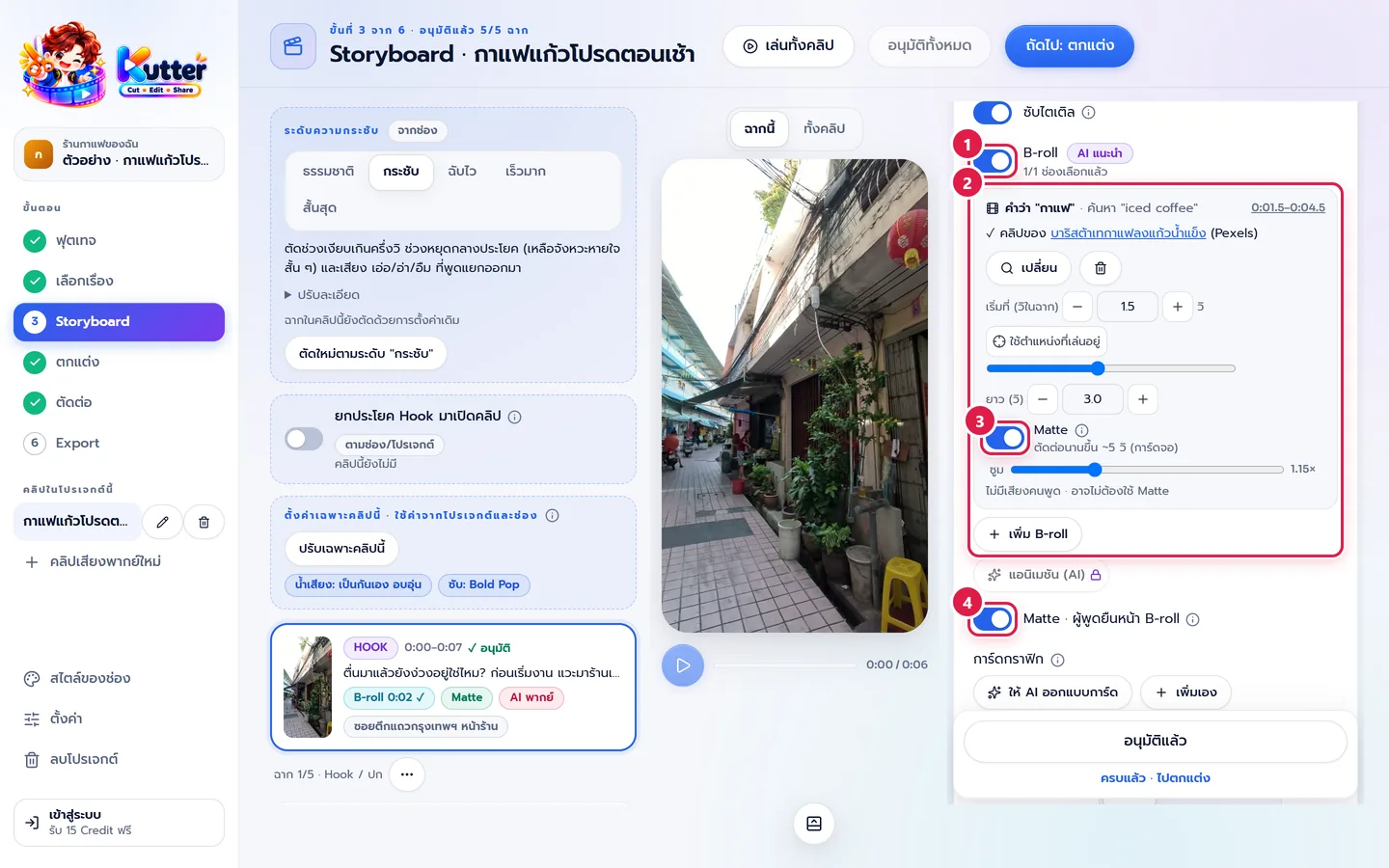Go to ตัดต่อ step
This screenshot has width=1389, height=868.
pos(119,402)
